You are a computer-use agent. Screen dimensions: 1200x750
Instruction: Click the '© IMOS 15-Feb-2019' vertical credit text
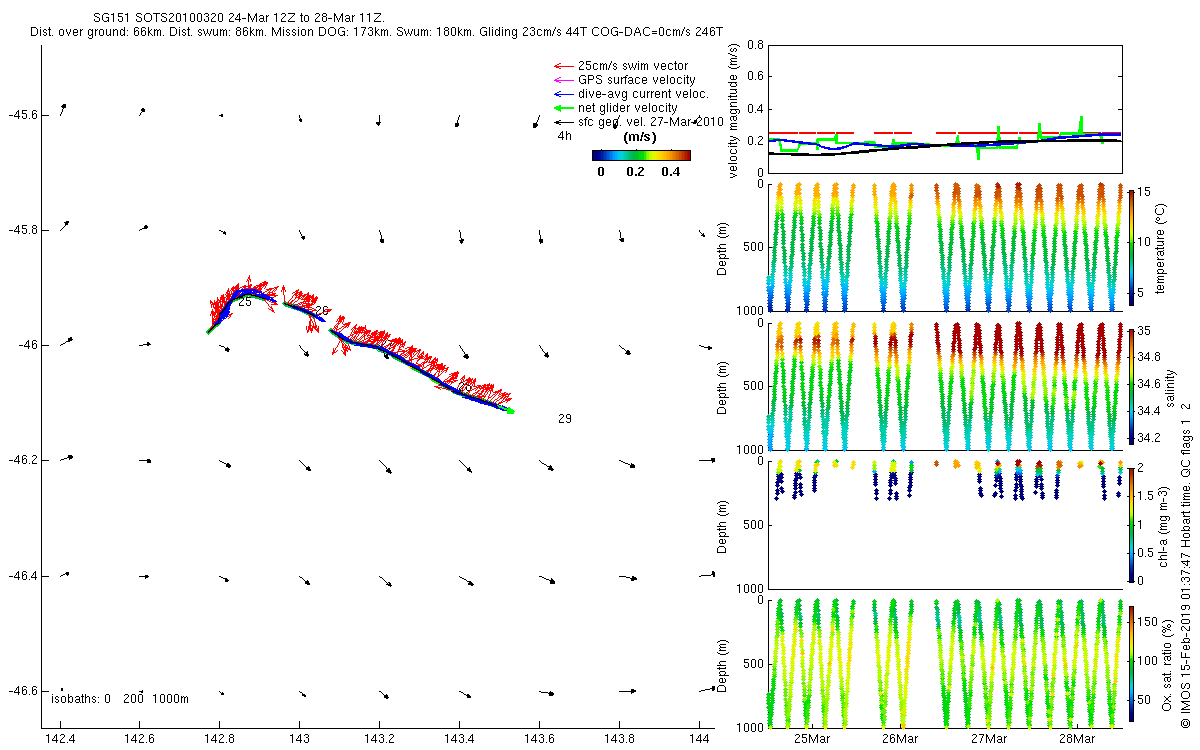(1187, 565)
